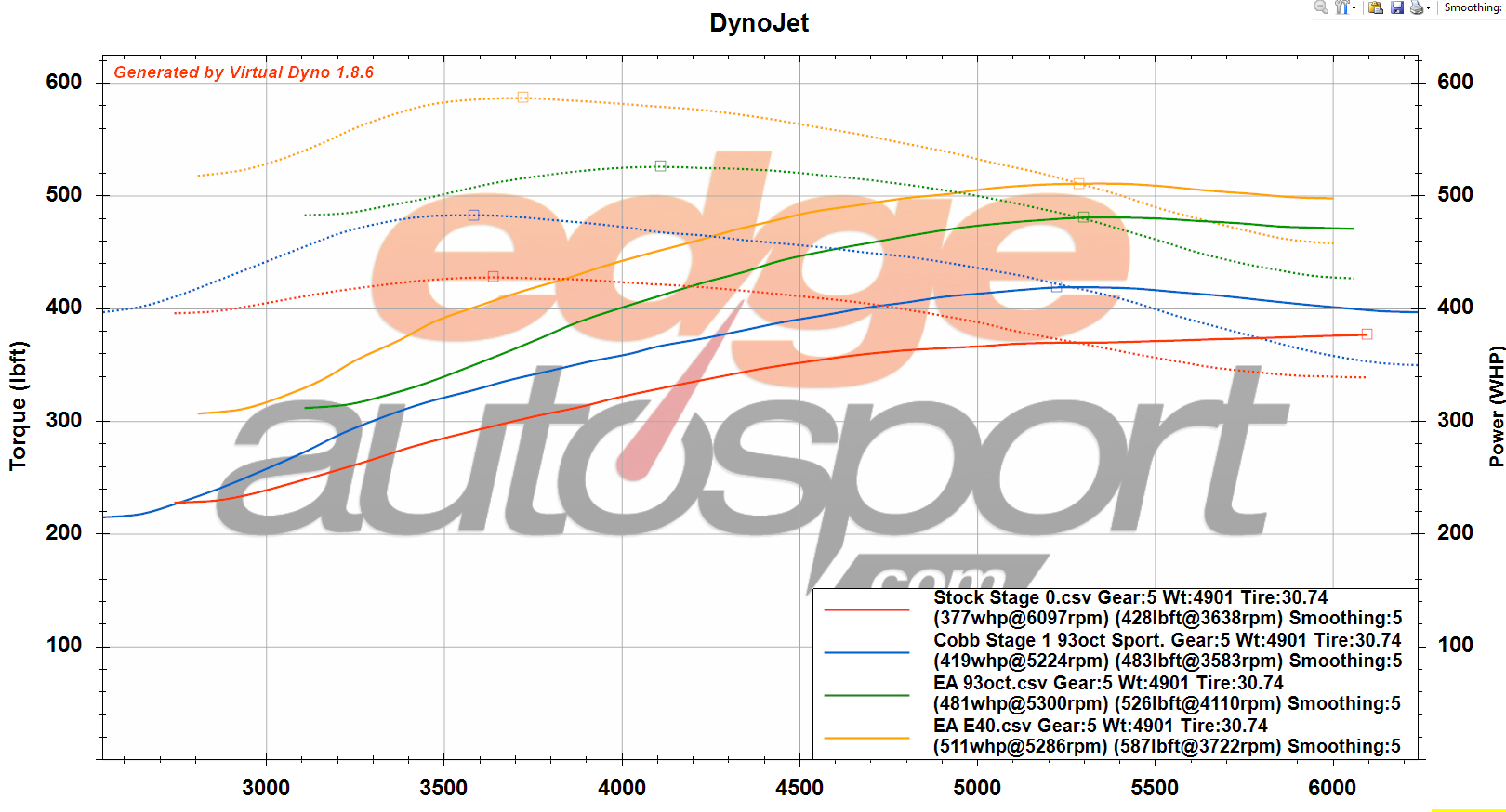Viewport: 1506px width, 812px height.
Task: Select the orange EA E40 peak power marker
Action: tap(1078, 184)
